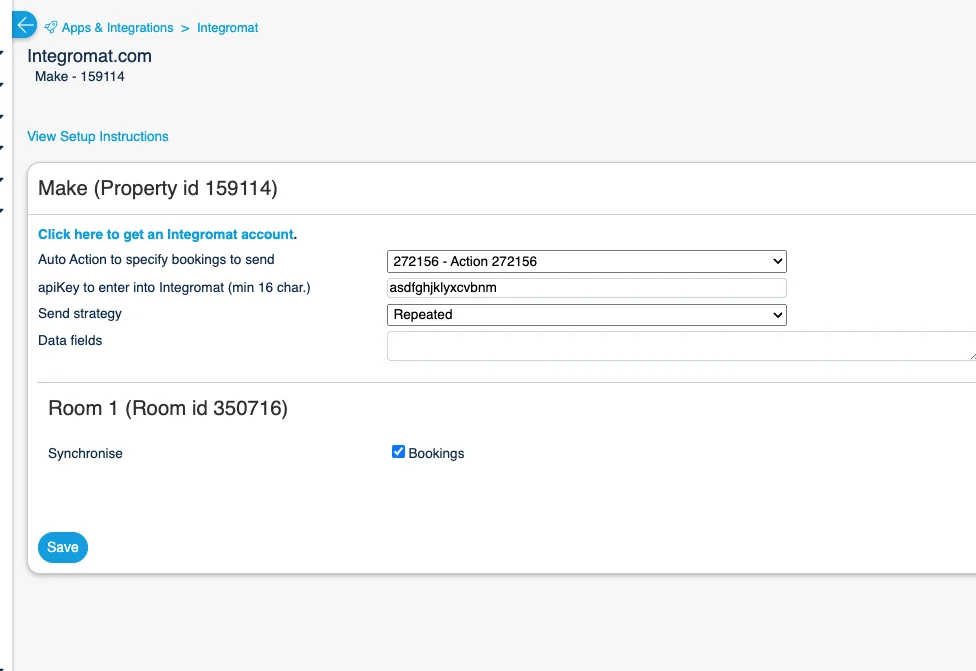
Task: Click the resize handle of Data fields box
Action: tap(972, 356)
